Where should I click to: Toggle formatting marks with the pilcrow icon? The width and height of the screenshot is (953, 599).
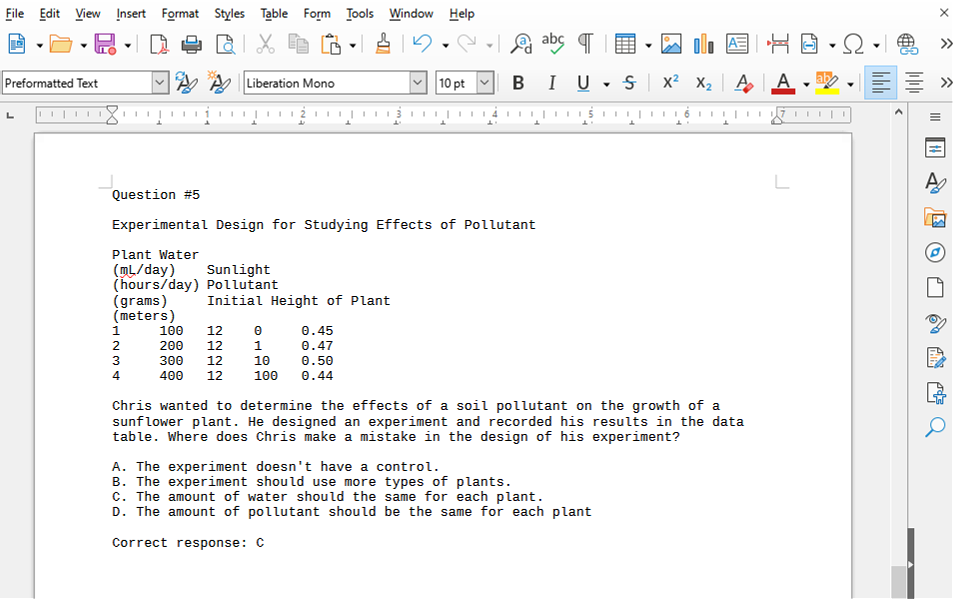(585, 44)
